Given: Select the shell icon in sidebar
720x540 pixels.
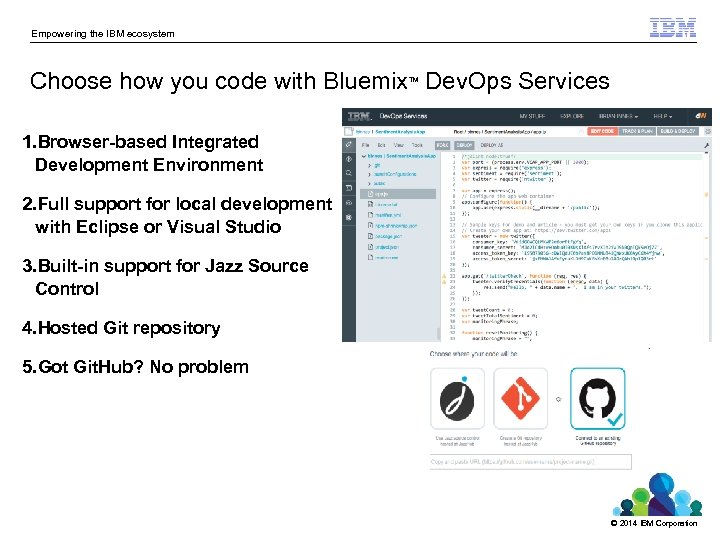Looking at the screenshot, I should pyautogui.click(x=349, y=188).
